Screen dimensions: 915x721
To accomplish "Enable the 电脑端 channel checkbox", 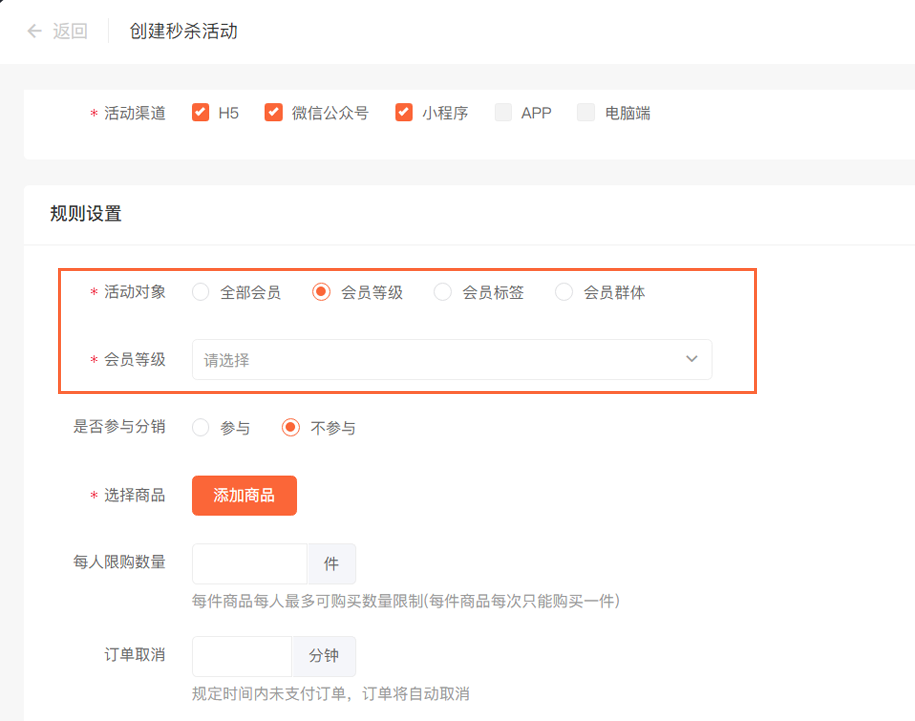I will (586, 113).
